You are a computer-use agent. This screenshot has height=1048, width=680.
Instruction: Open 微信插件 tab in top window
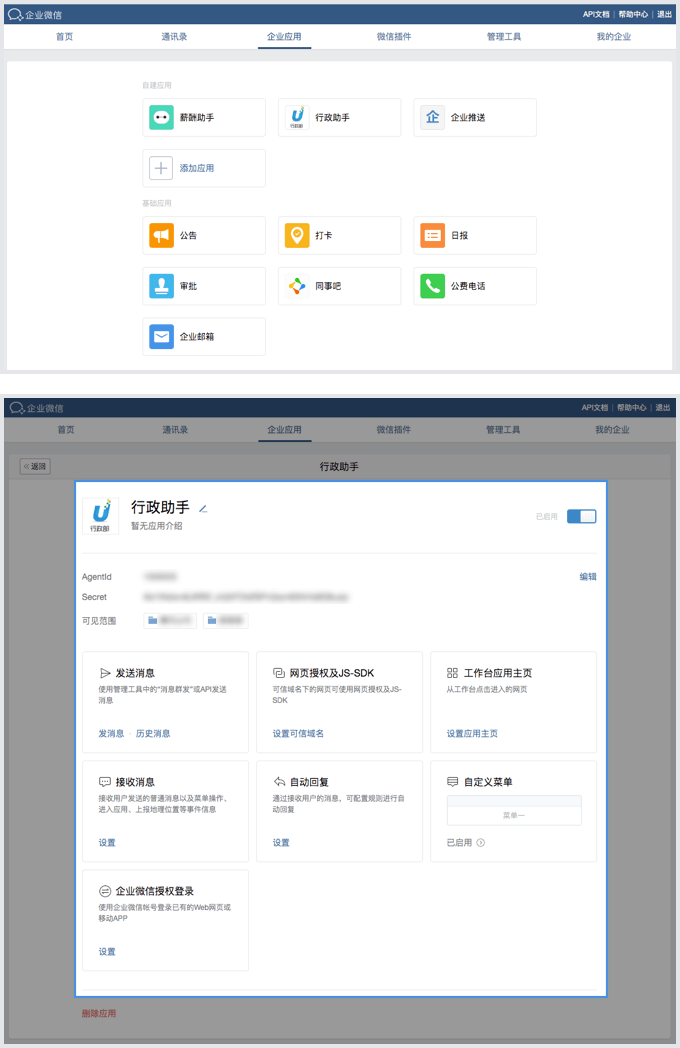coord(394,37)
